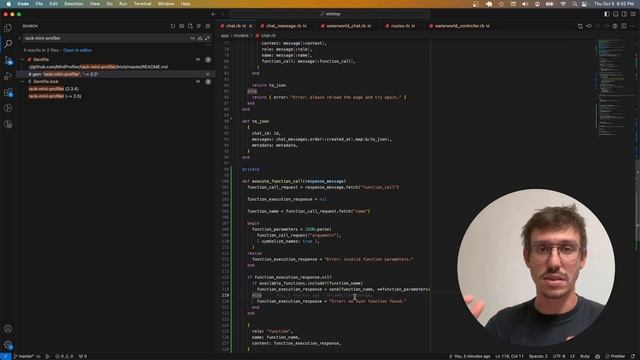Viewport: 640px width, 360px height.
Task: Click the Prettier status bar item
Action: click(616, 356)
